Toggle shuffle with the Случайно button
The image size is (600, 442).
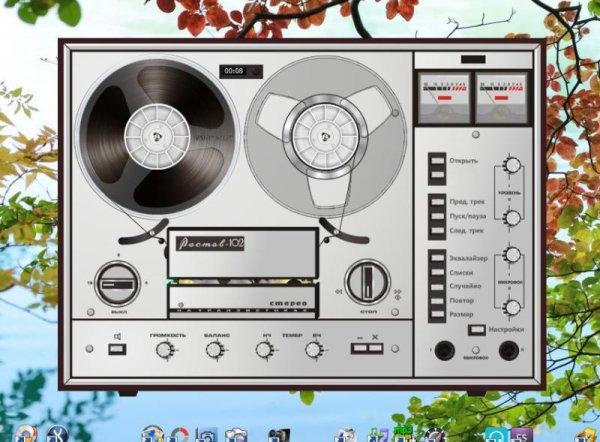437,287
